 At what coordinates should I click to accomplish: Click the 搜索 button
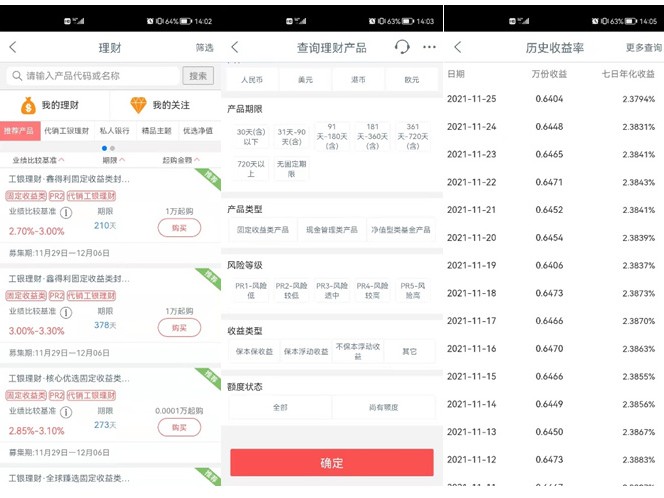tap(198, 76)
